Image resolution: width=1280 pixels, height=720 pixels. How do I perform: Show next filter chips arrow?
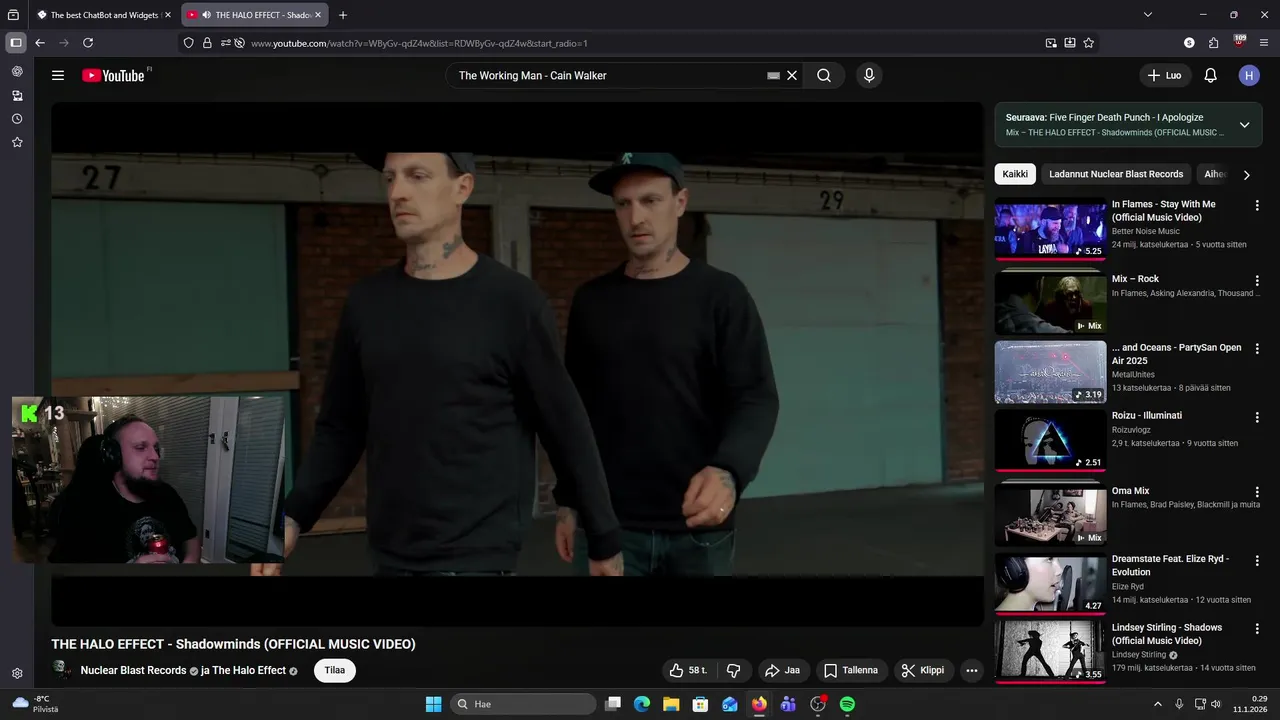click(x=1246, y=175)
